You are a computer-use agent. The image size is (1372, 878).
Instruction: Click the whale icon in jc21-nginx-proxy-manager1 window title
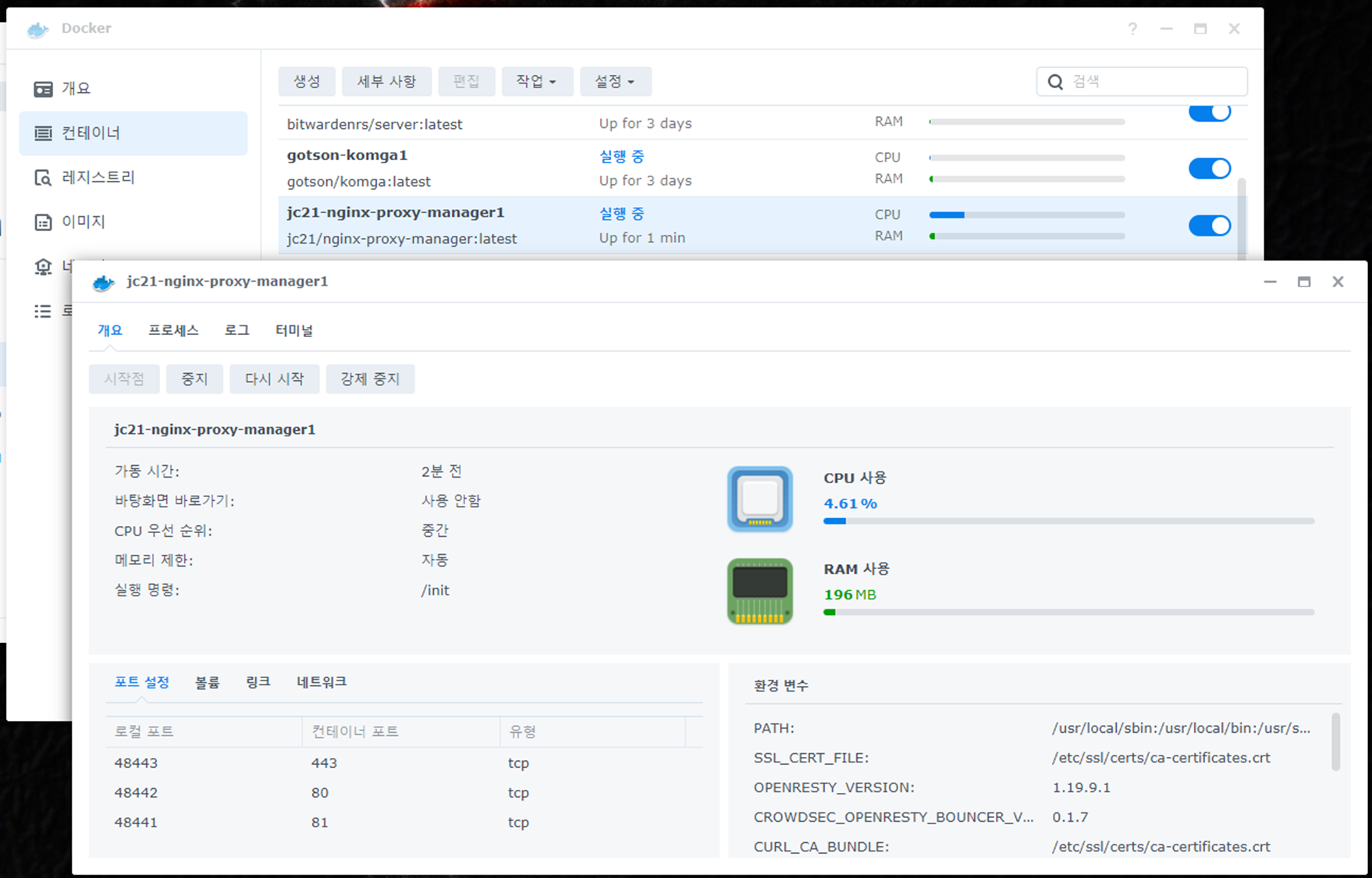point(103,283)
